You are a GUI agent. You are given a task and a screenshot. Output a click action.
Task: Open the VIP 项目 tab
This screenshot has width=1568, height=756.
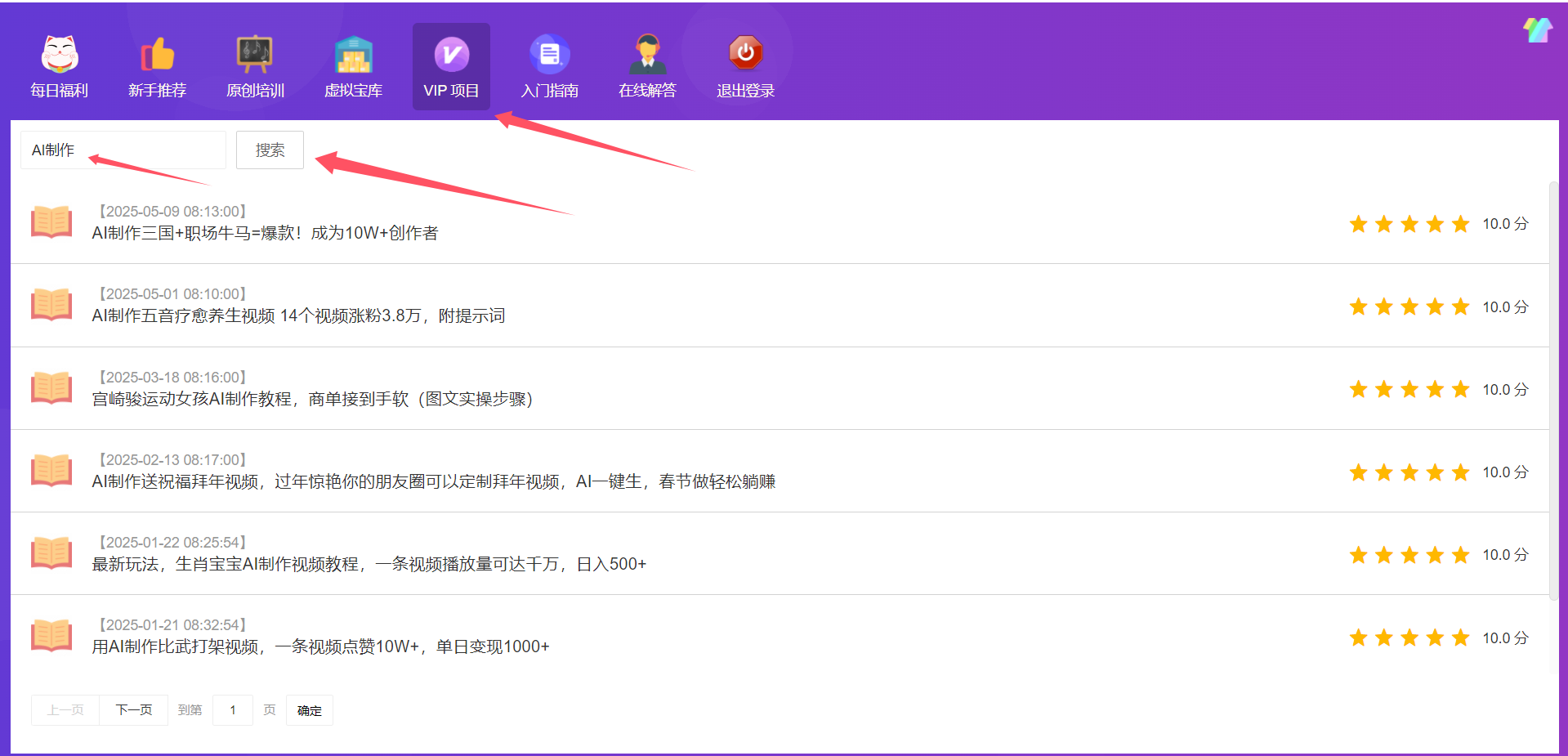click(x=451, y=67)
